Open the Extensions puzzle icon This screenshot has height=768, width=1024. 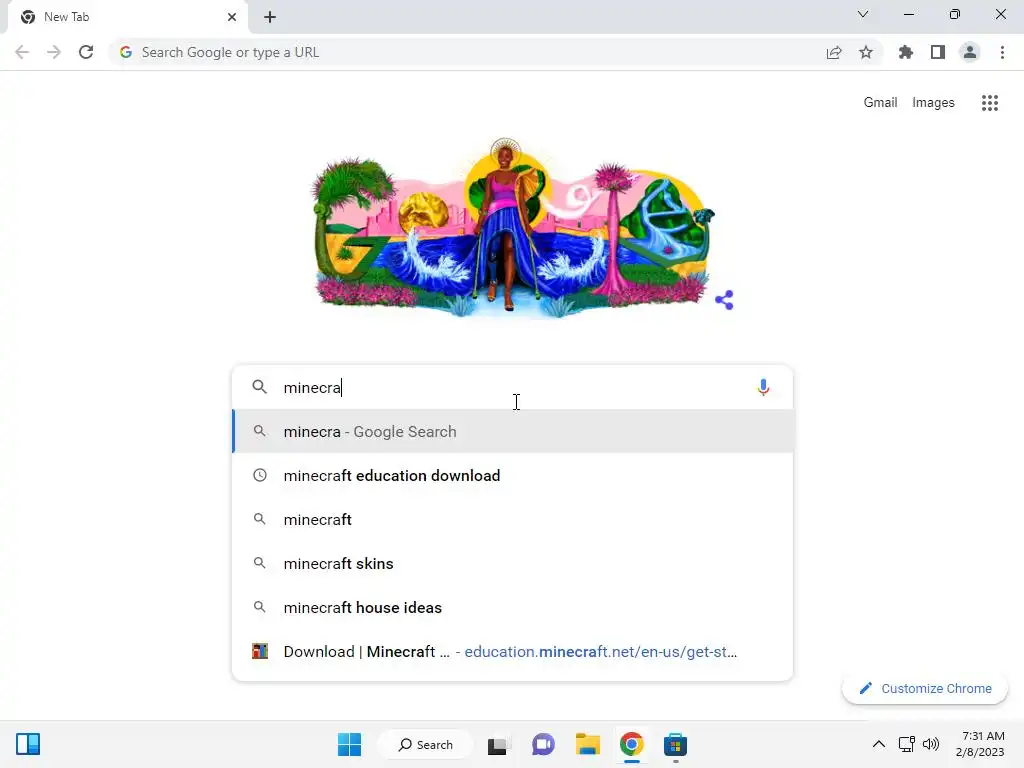(x=906, y=52)
